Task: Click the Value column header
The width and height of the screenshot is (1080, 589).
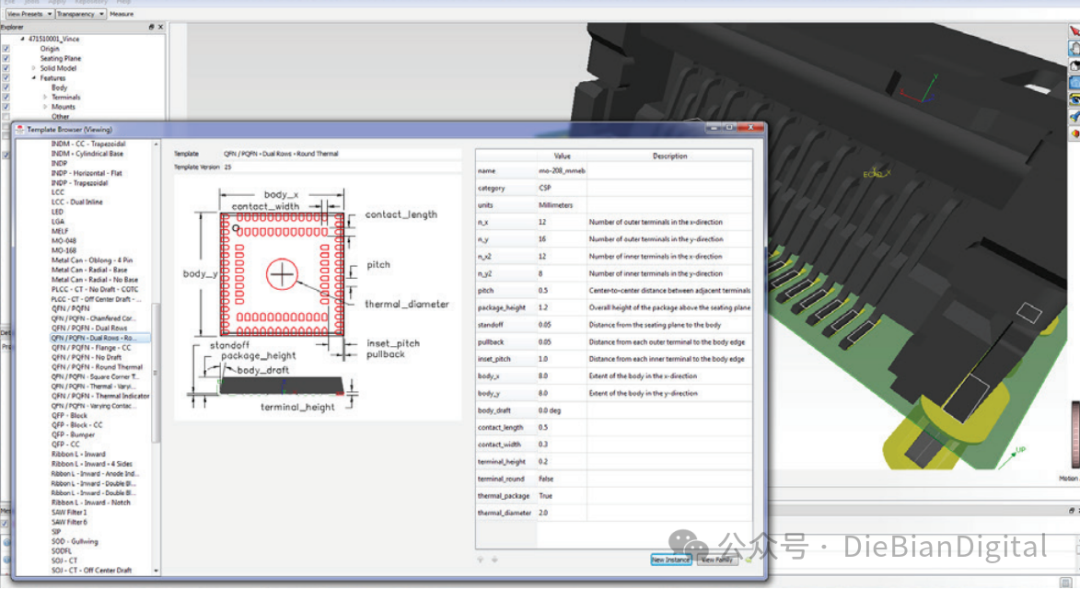Action: coord(562,156)
